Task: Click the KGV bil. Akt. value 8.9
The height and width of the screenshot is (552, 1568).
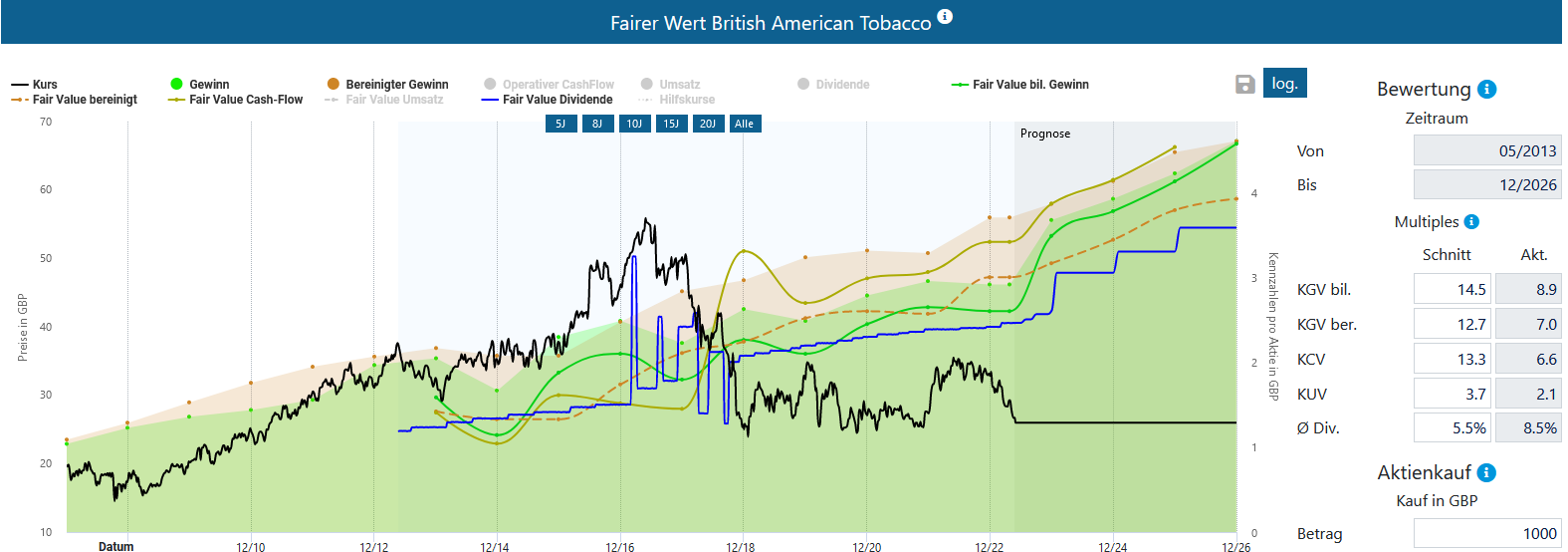Action: pyautogui.click(x=1528, y=289)
